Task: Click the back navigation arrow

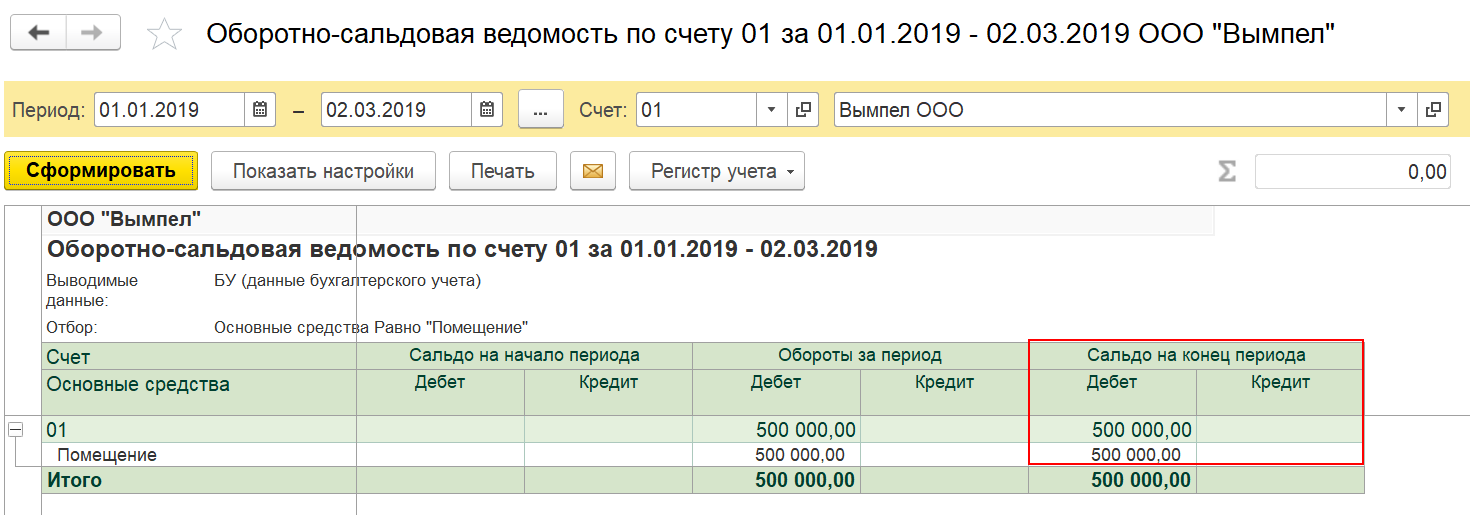Action: [x=39, y=33]
